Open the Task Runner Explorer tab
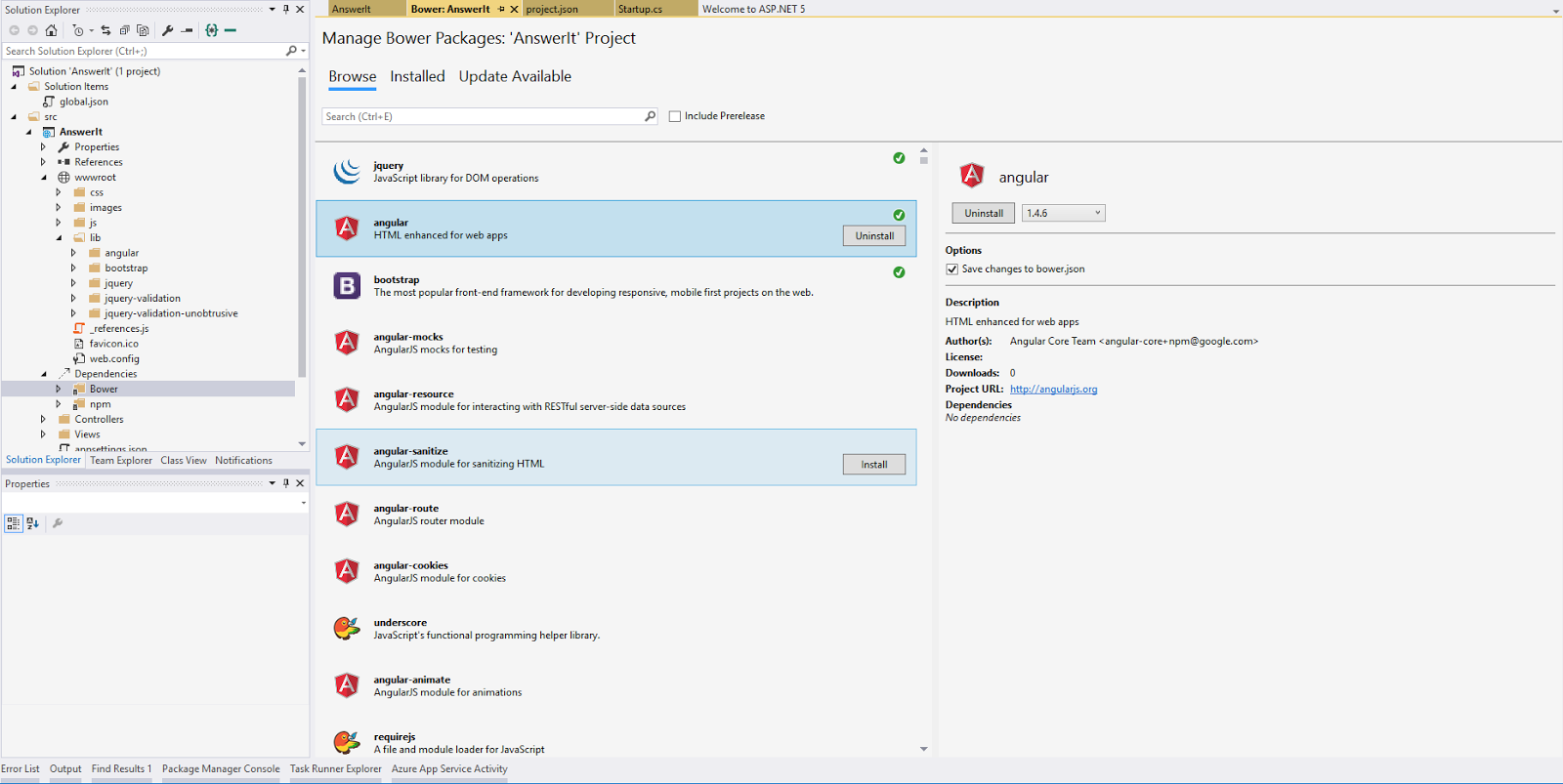This screenshot has width=1563, height=784. (336, 769)
